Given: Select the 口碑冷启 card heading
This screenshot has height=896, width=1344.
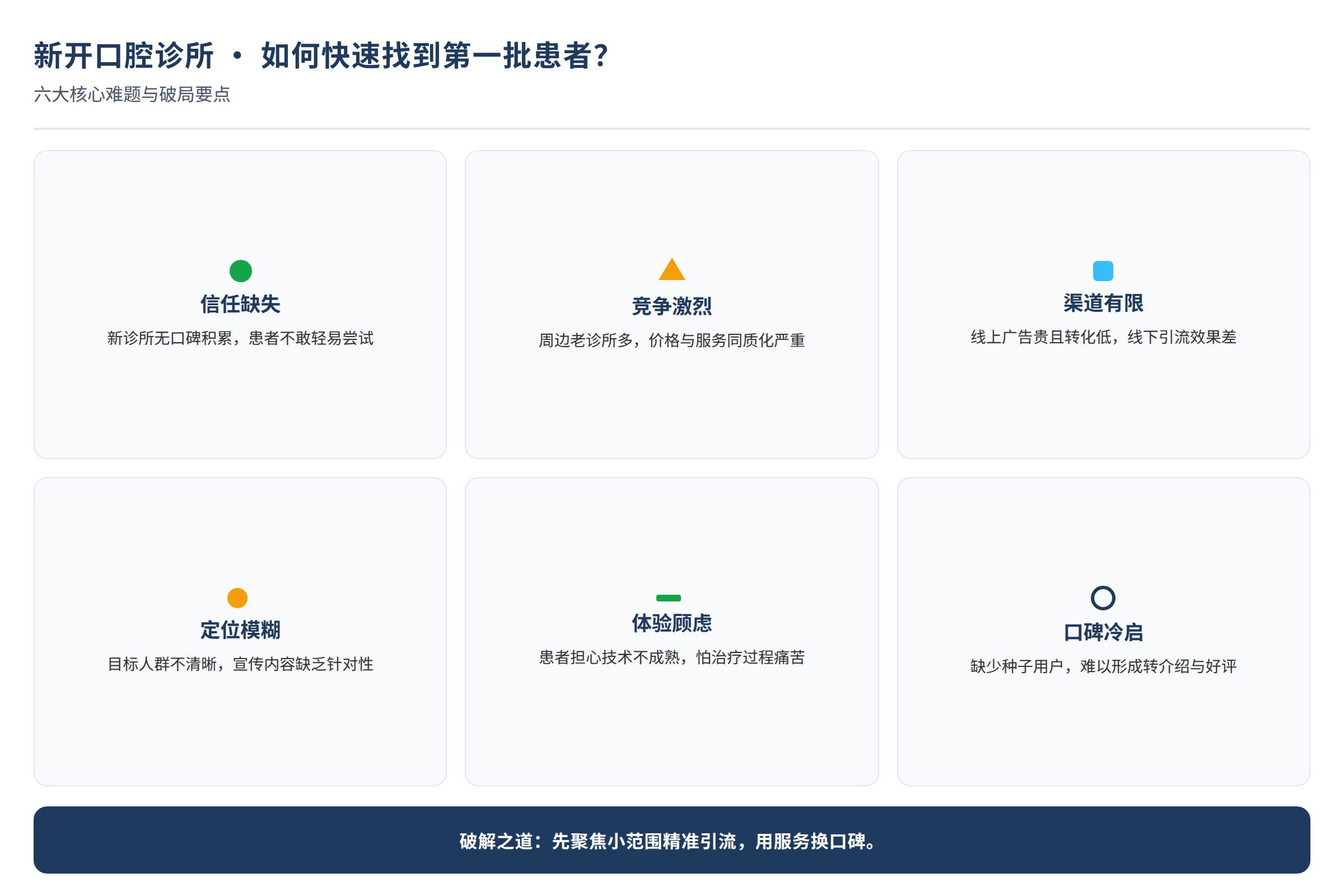Looking at the screenshot, I should [1103, 632].
